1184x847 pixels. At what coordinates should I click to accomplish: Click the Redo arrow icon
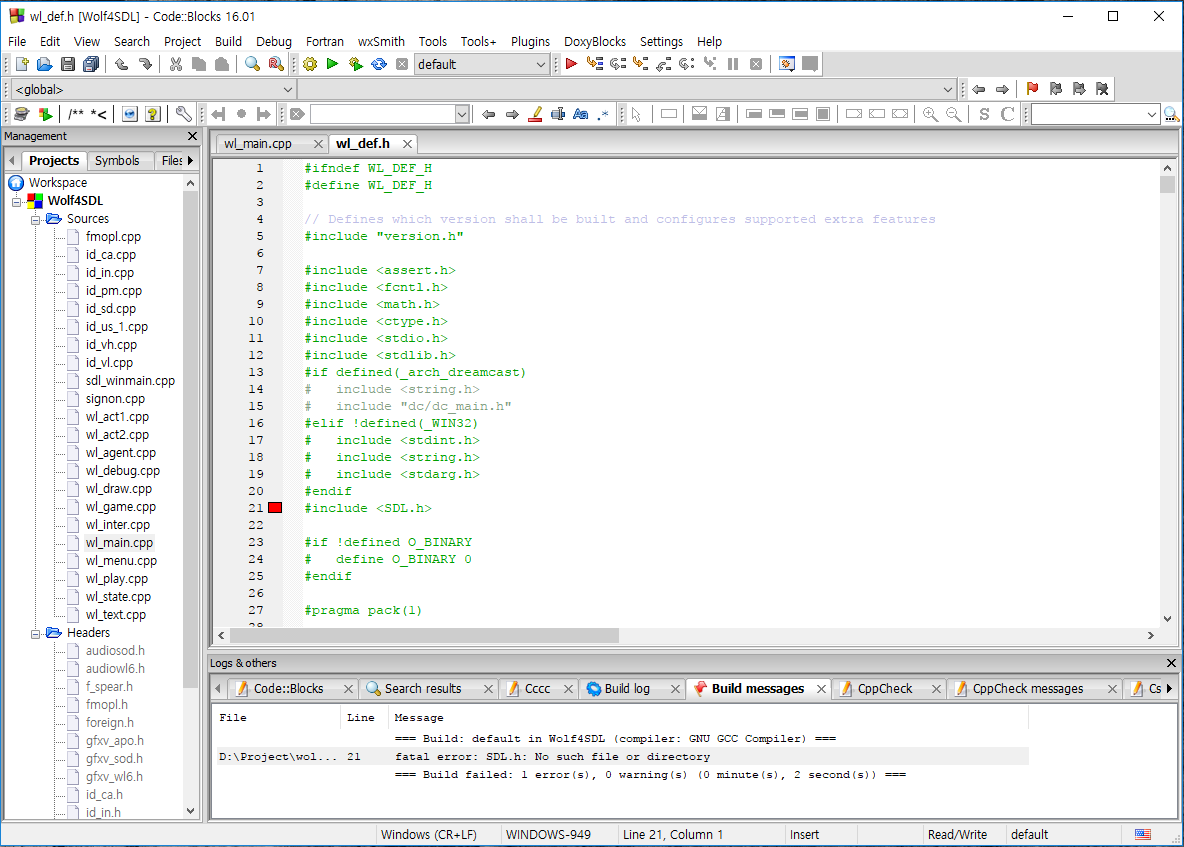(145, 64)
